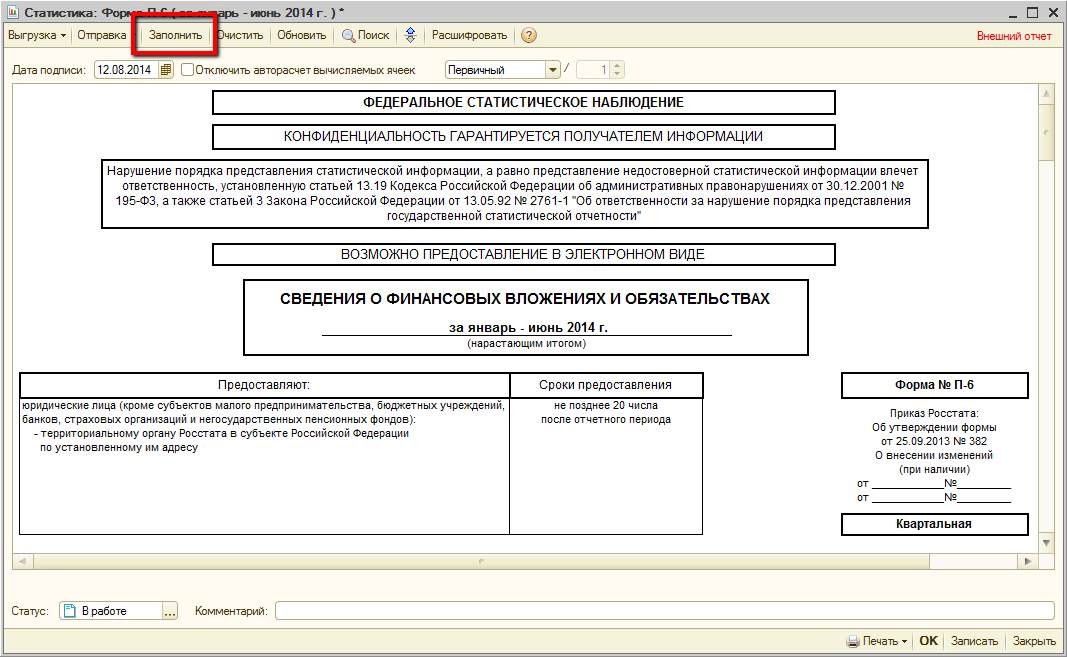Open Поиск with magnifier icon

[365, 35]
